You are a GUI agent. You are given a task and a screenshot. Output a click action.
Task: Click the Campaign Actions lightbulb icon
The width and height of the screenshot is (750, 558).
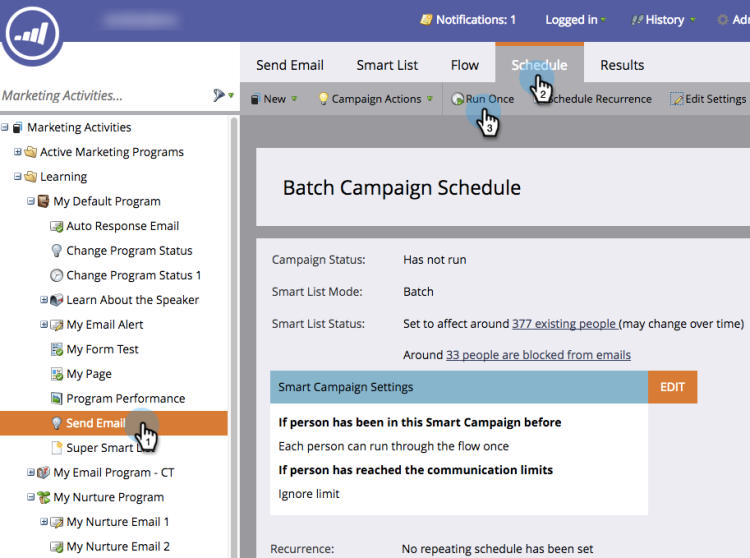point(323,99)
